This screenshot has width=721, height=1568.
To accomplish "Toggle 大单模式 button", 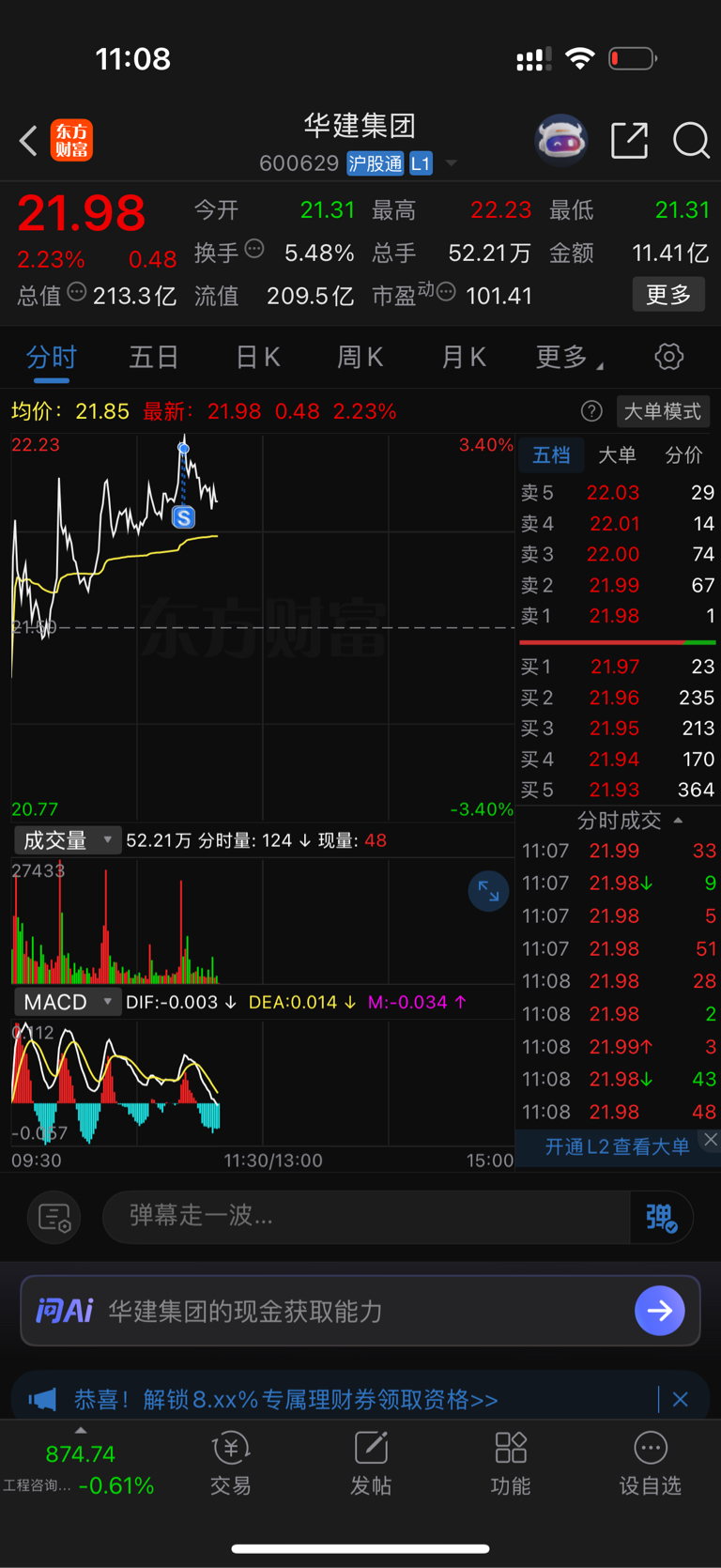I will click(x=663, y=411).
